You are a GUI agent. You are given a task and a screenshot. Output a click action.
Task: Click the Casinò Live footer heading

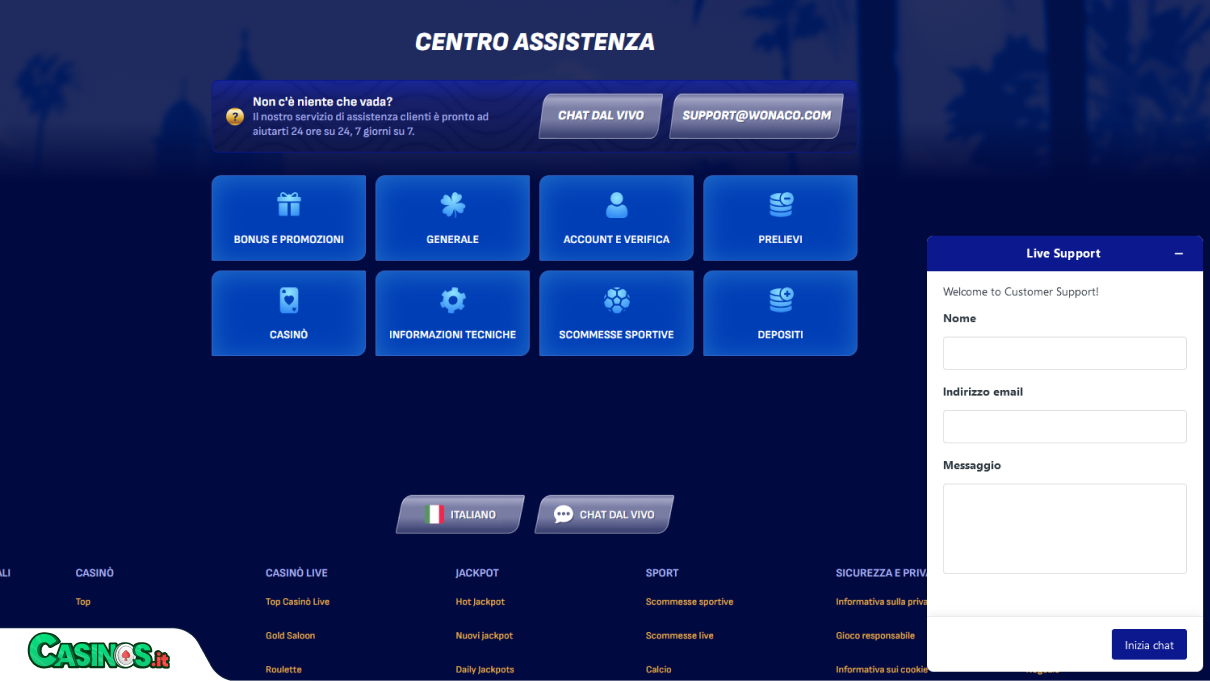pos(297,573)
